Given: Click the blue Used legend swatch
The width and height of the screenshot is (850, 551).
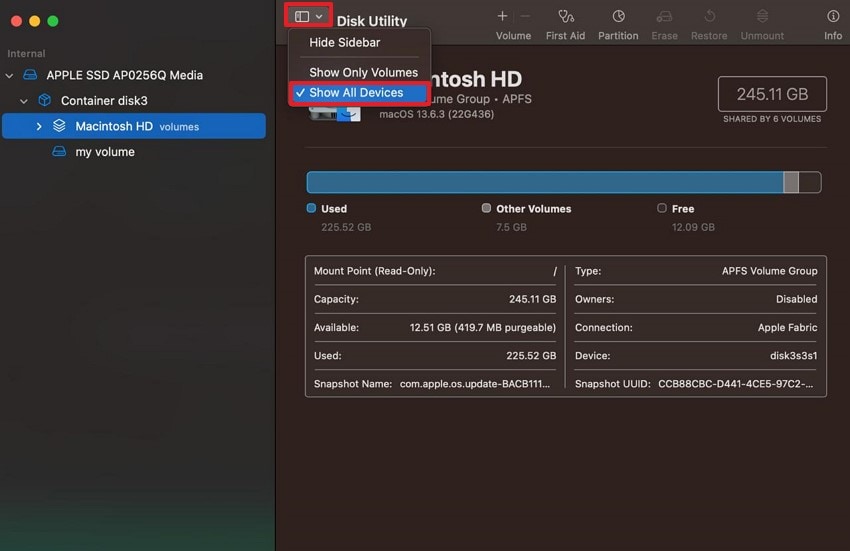Looking at the screenshot, I should pyautogui.click(x=311, y=208).
